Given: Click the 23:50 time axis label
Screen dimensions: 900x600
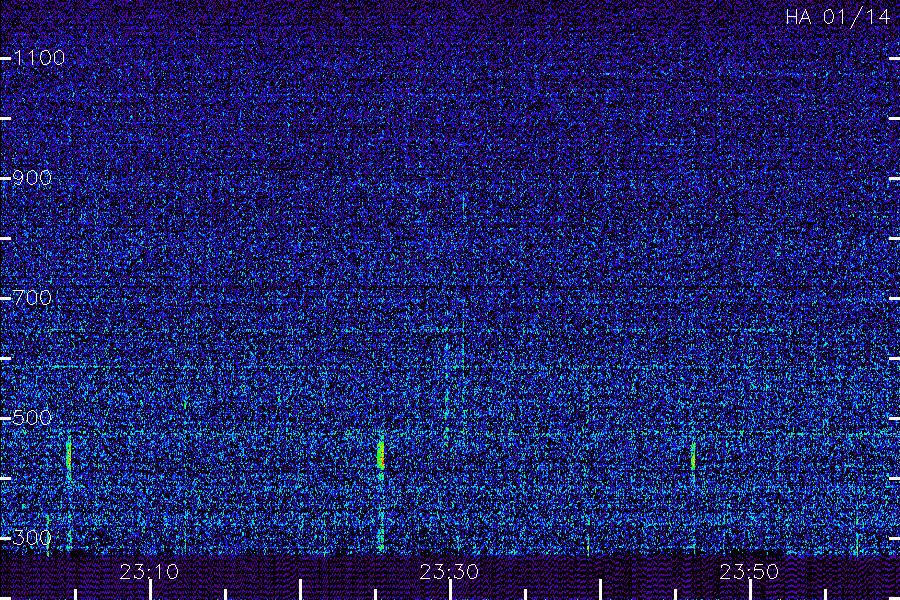Looking at the screenshot, I should coord(749,572).
